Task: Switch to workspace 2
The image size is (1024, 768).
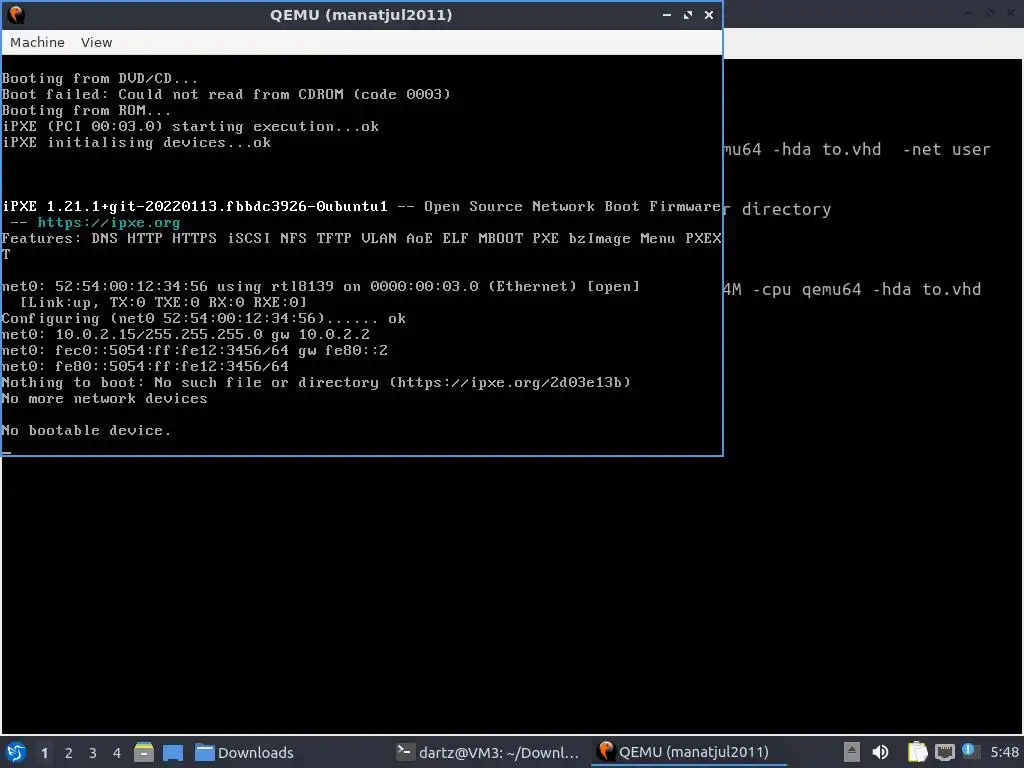Action: click(69, 753)
